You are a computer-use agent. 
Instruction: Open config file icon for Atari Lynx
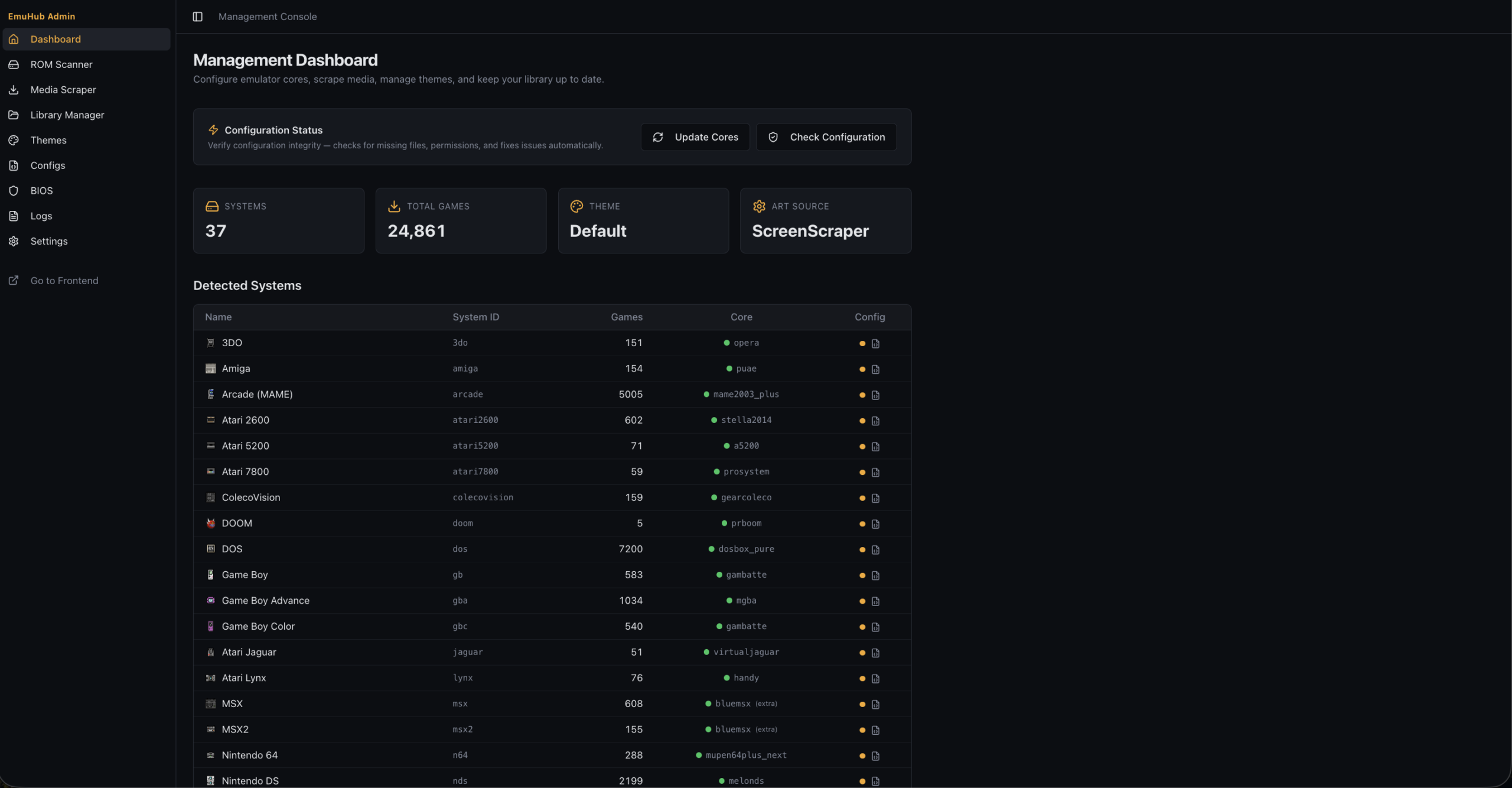[x=875, y=679]
